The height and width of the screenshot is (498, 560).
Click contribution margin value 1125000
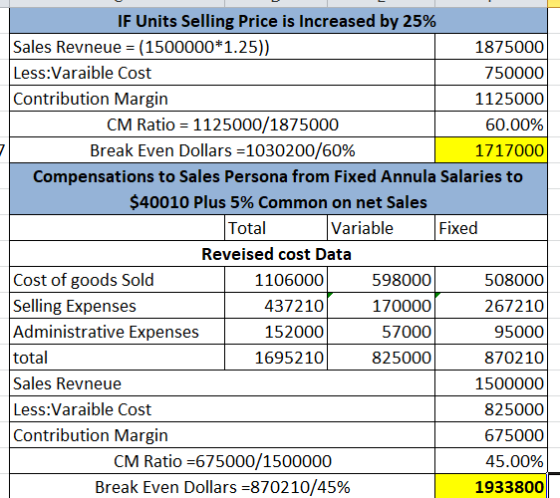pos(491,99)
